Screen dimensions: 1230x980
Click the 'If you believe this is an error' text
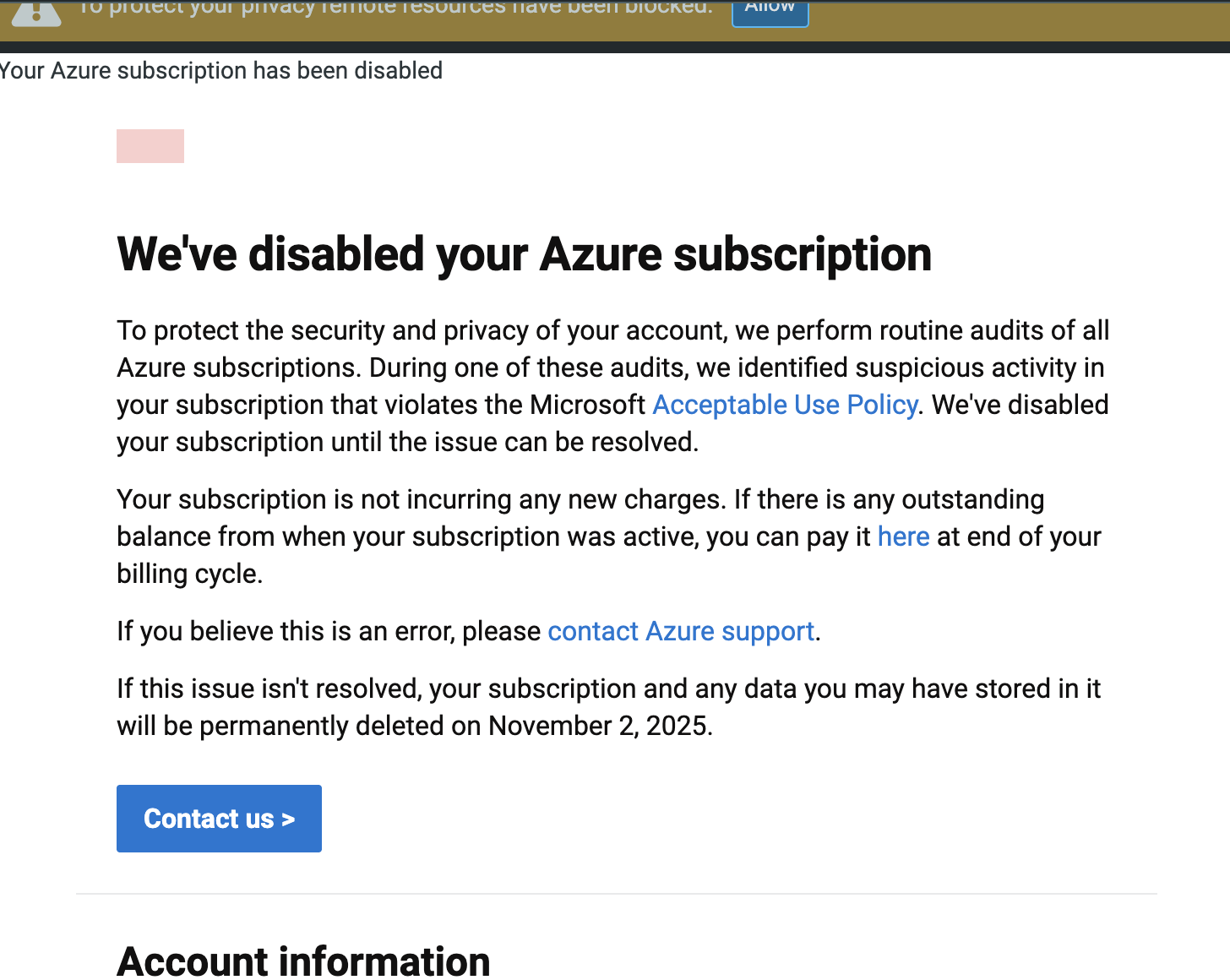329,631
